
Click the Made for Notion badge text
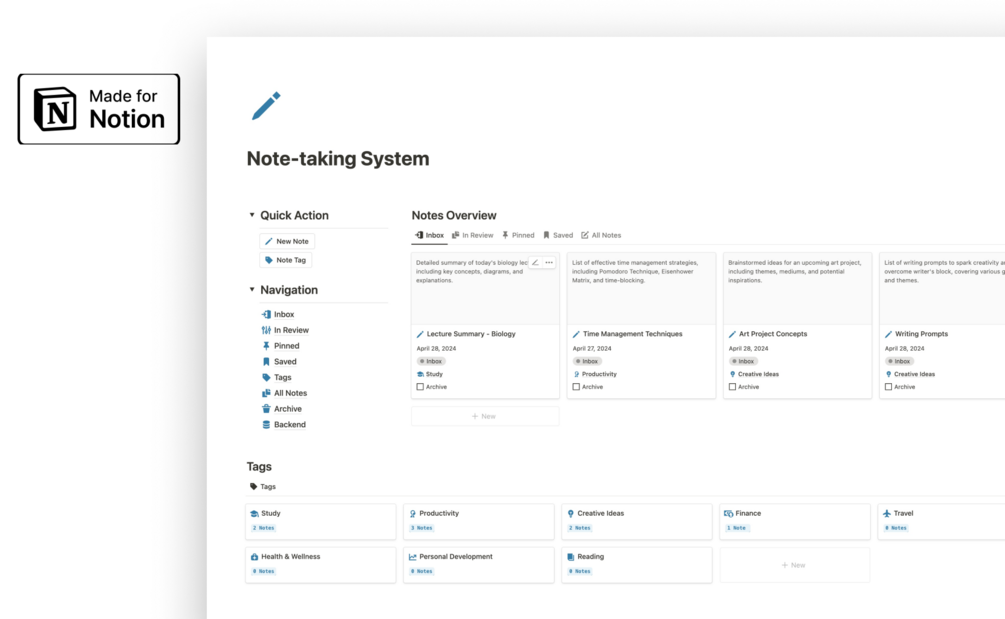coord(127,110)
